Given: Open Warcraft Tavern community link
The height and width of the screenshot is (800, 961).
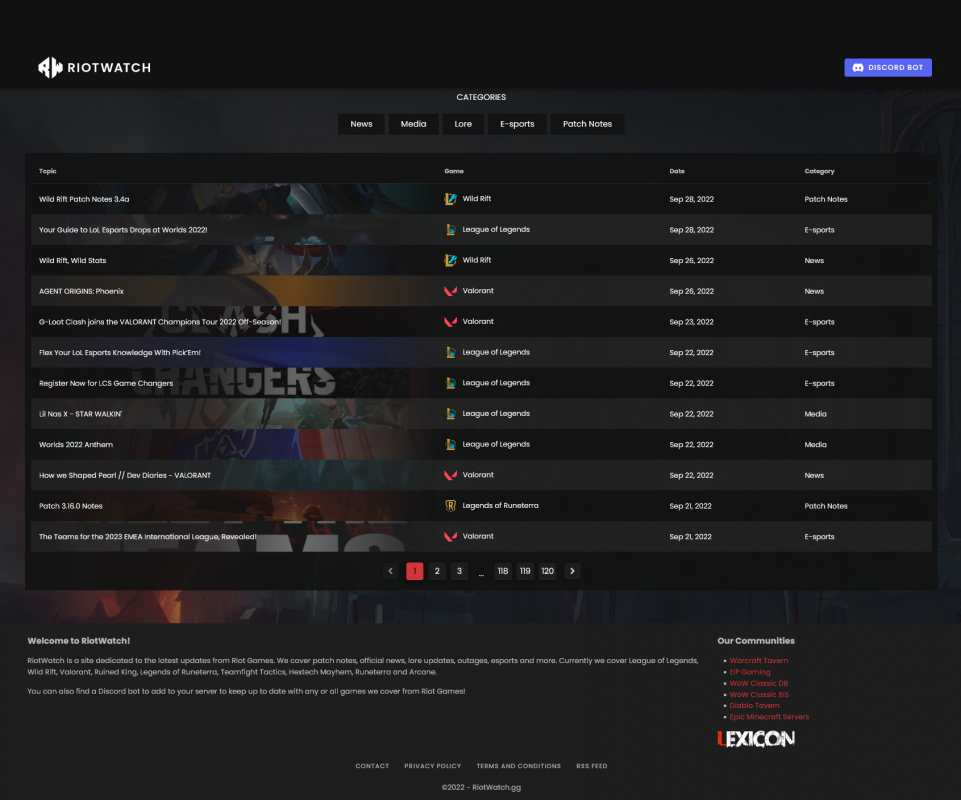Looking at the screenshot, I should coord(759,660).
